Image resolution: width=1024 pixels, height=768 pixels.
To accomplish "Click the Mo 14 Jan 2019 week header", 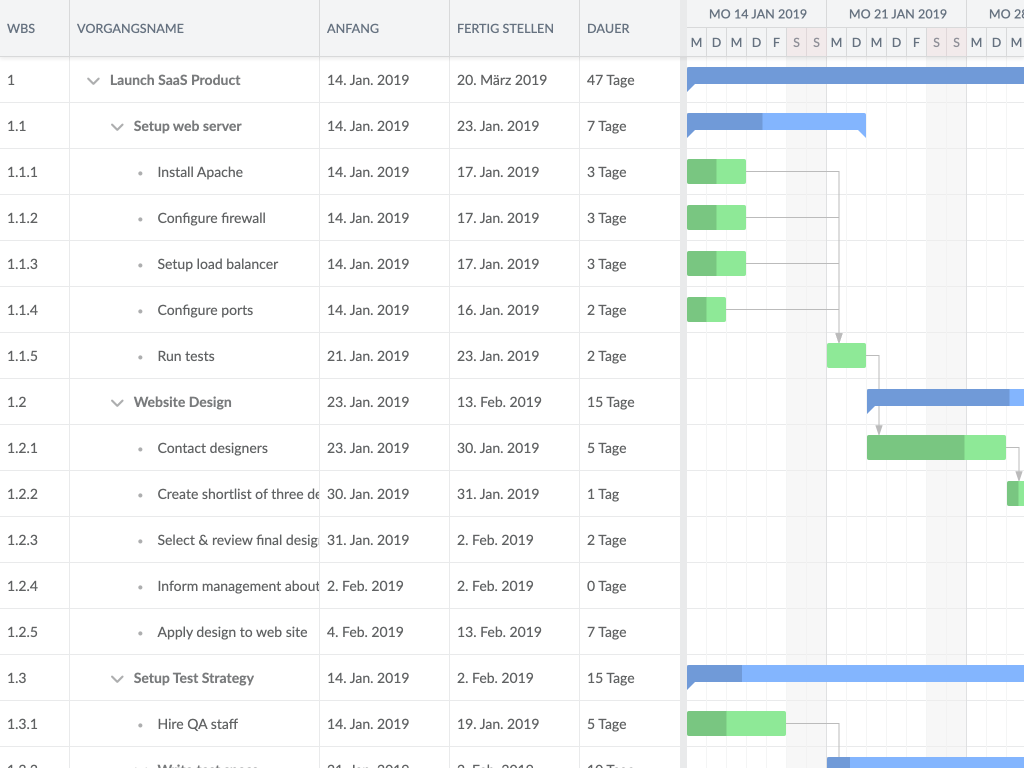I will coord(757,14).
